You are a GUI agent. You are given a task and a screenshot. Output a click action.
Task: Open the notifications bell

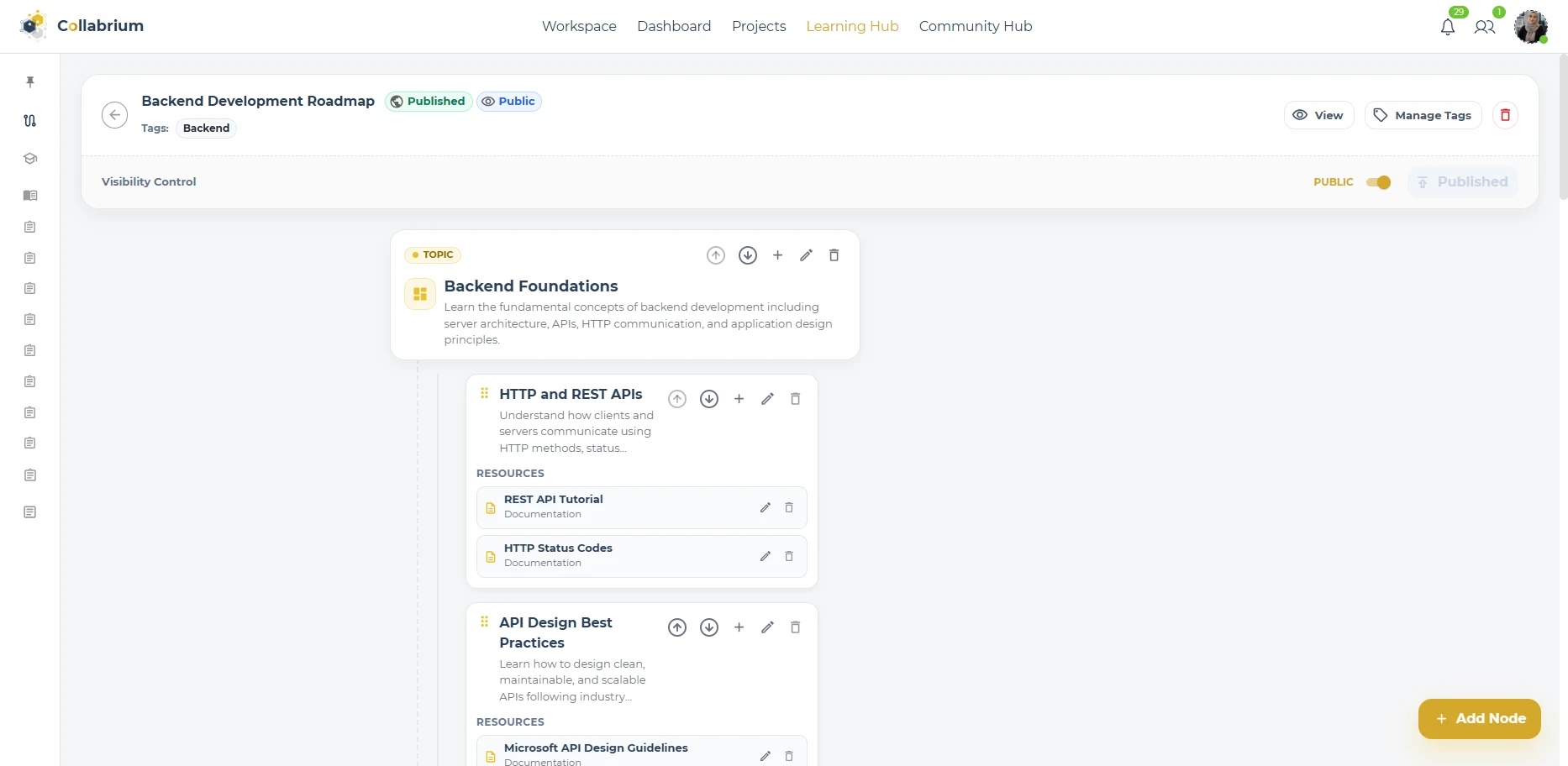[1447, 27]
